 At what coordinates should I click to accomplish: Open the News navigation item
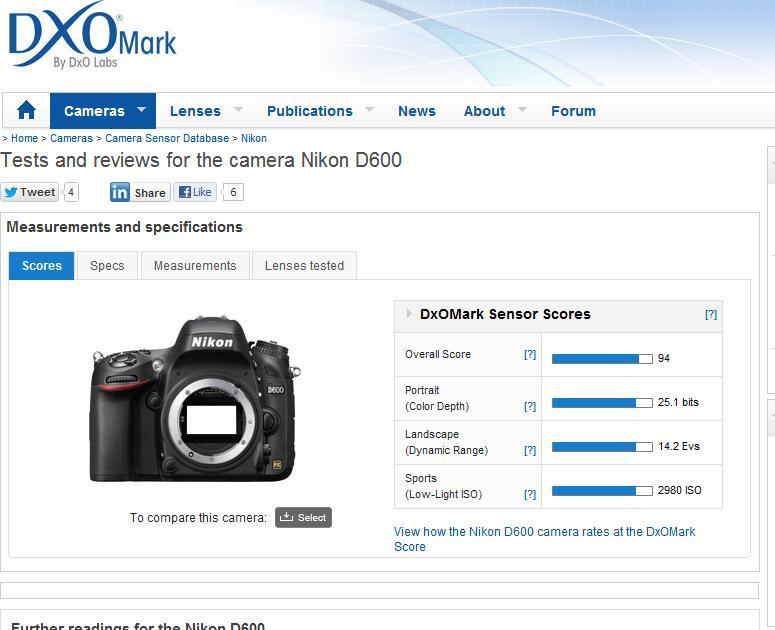tap(417, 111)
